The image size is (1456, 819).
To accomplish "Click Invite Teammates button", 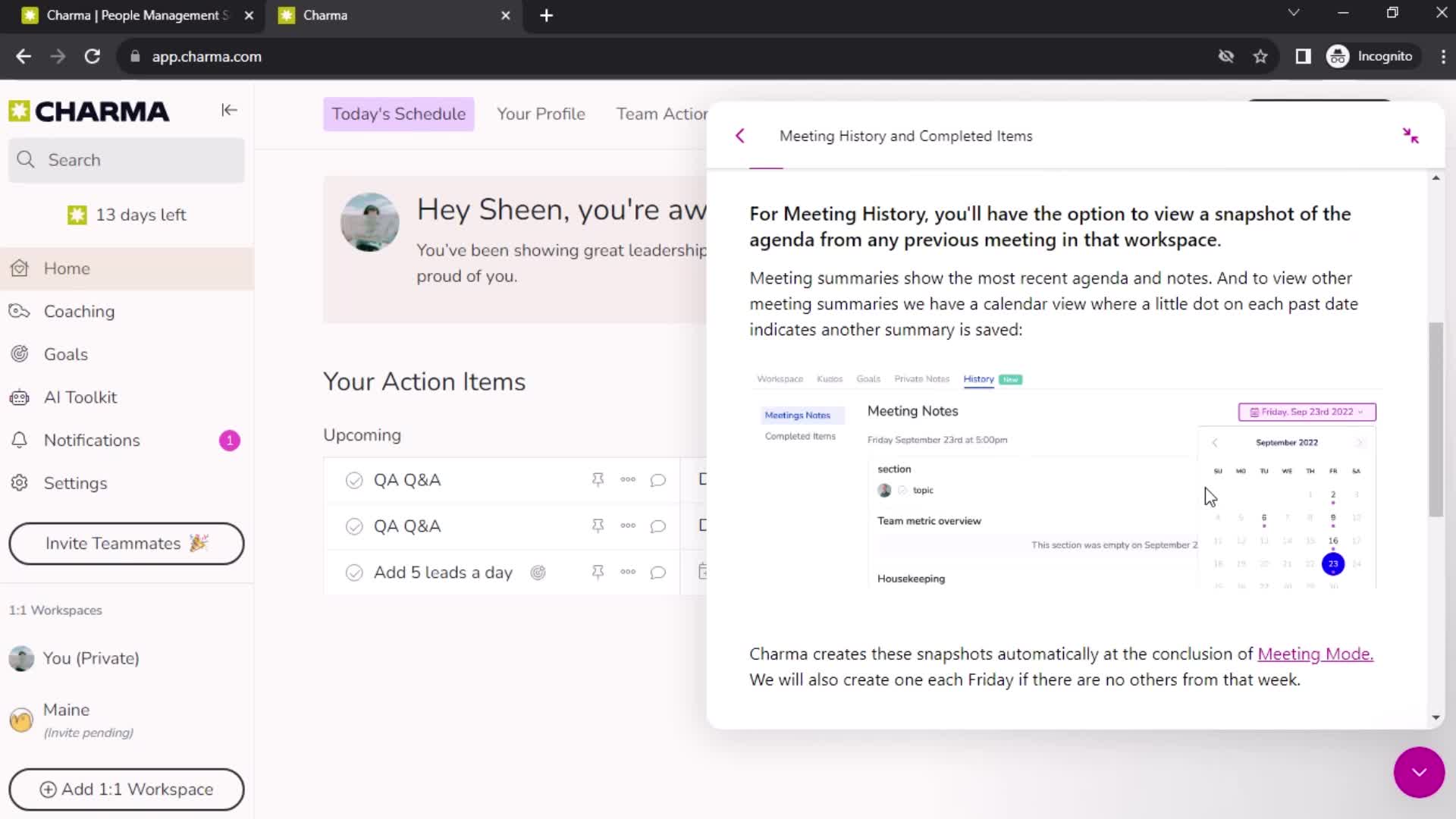I will click(126, 544).
